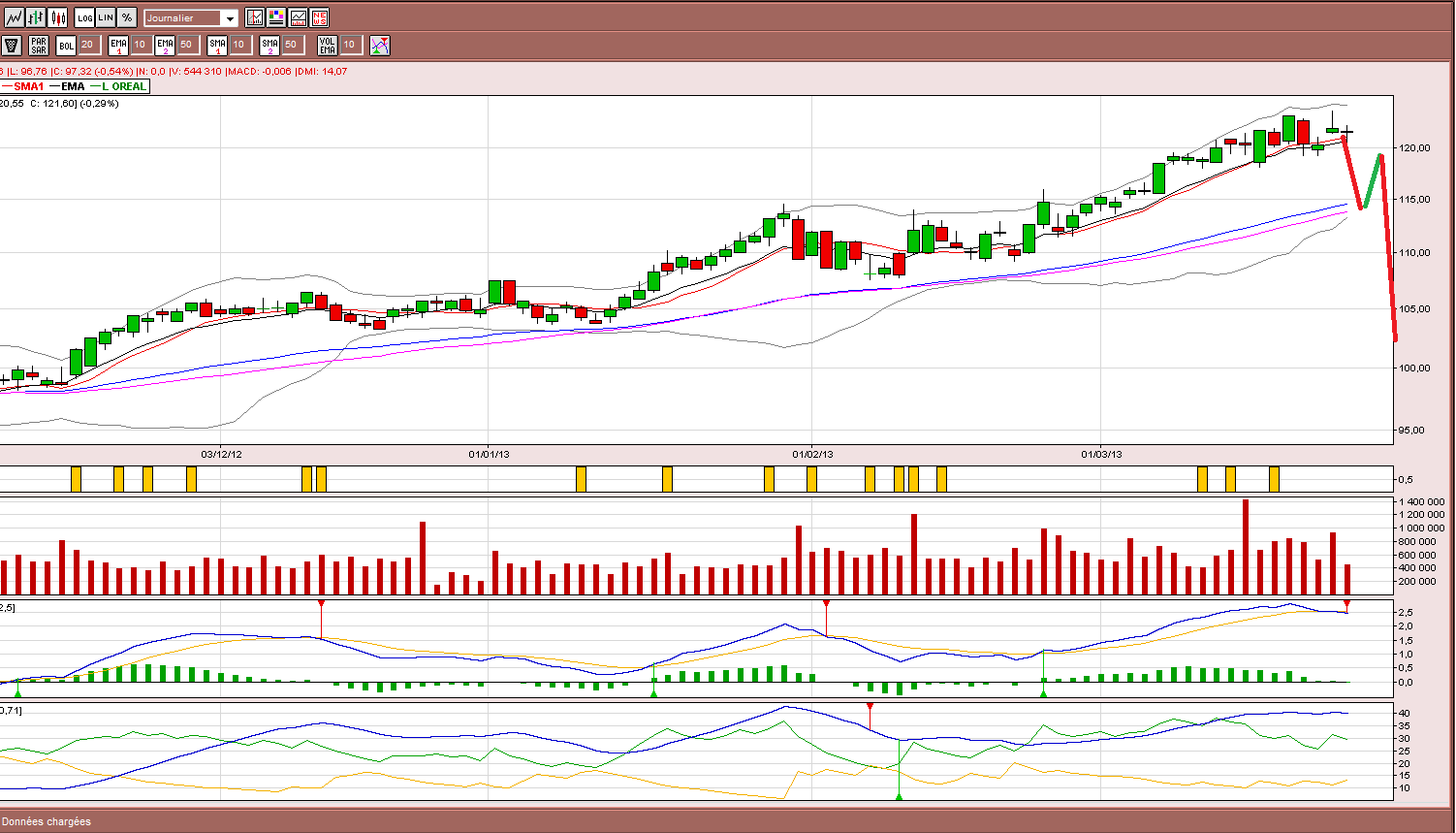Image resolution: width=1456 pixels, height=833 pixels.
Task: Click the 03/12/12 date label
Action: coord(221,454)
